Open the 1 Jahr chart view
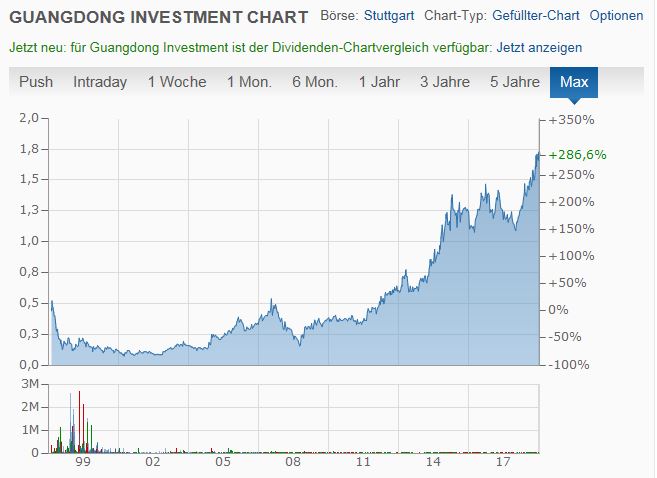 point(380,82)
